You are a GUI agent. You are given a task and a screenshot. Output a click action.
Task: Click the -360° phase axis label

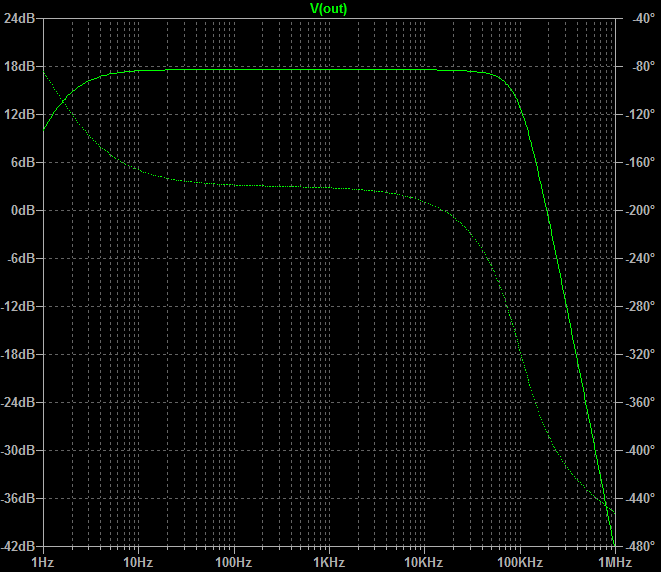[640, 402]
